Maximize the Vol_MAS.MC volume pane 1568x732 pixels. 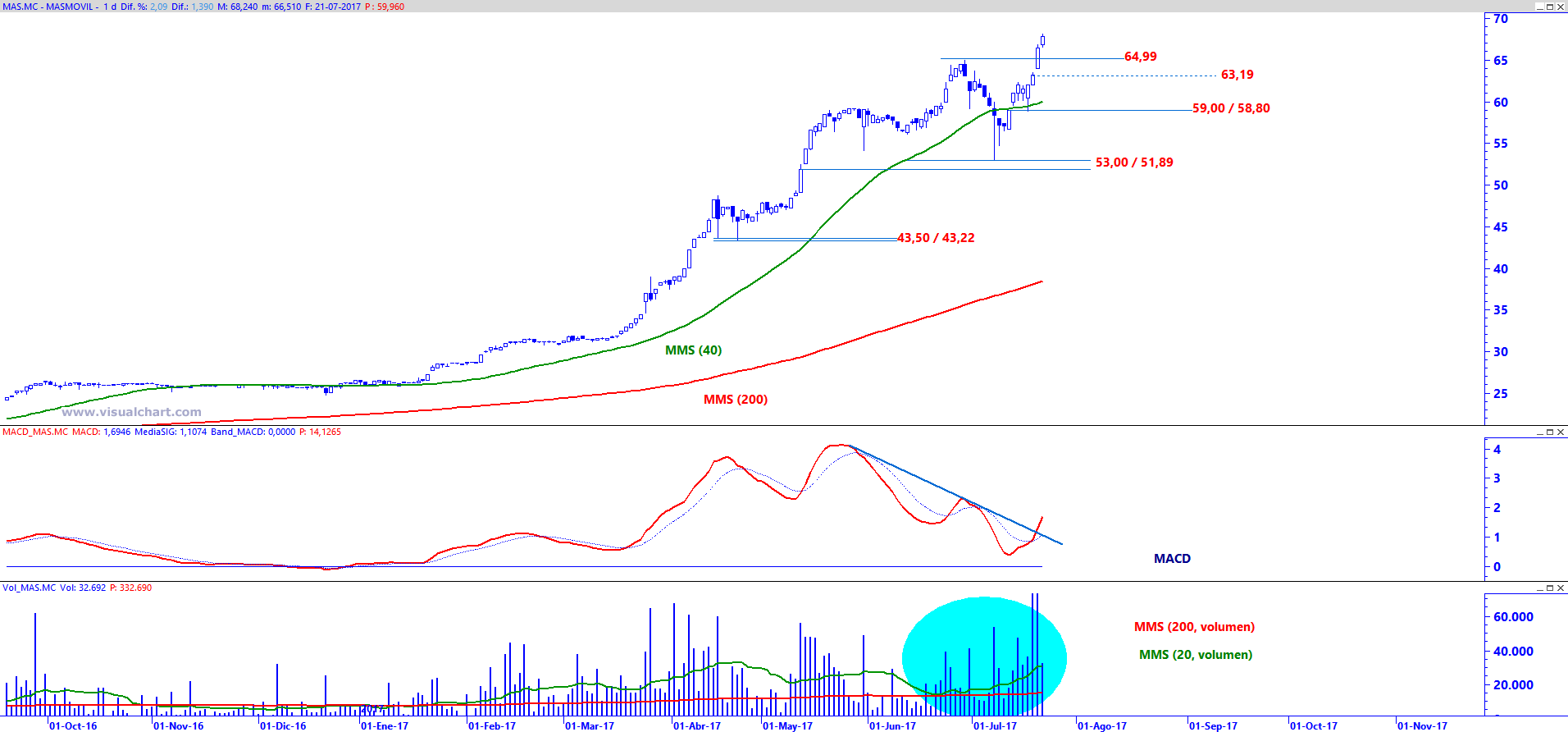(x=1550, y=588)
